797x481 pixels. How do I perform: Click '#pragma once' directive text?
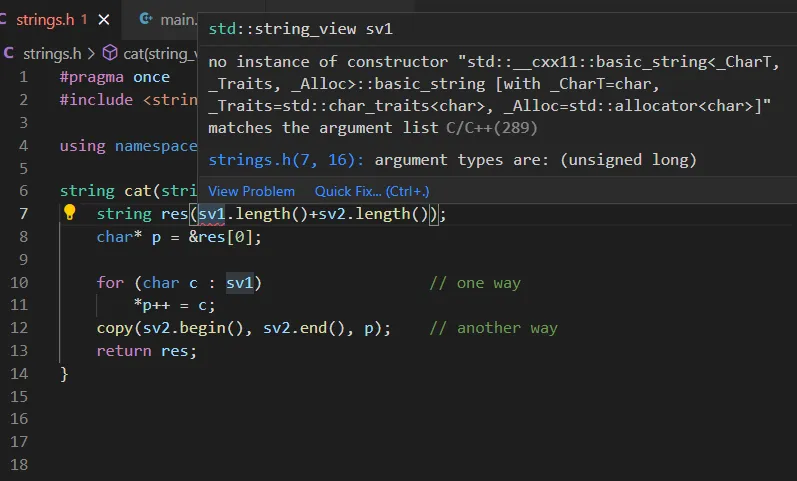pyautogui.click(x=114, y=77)
